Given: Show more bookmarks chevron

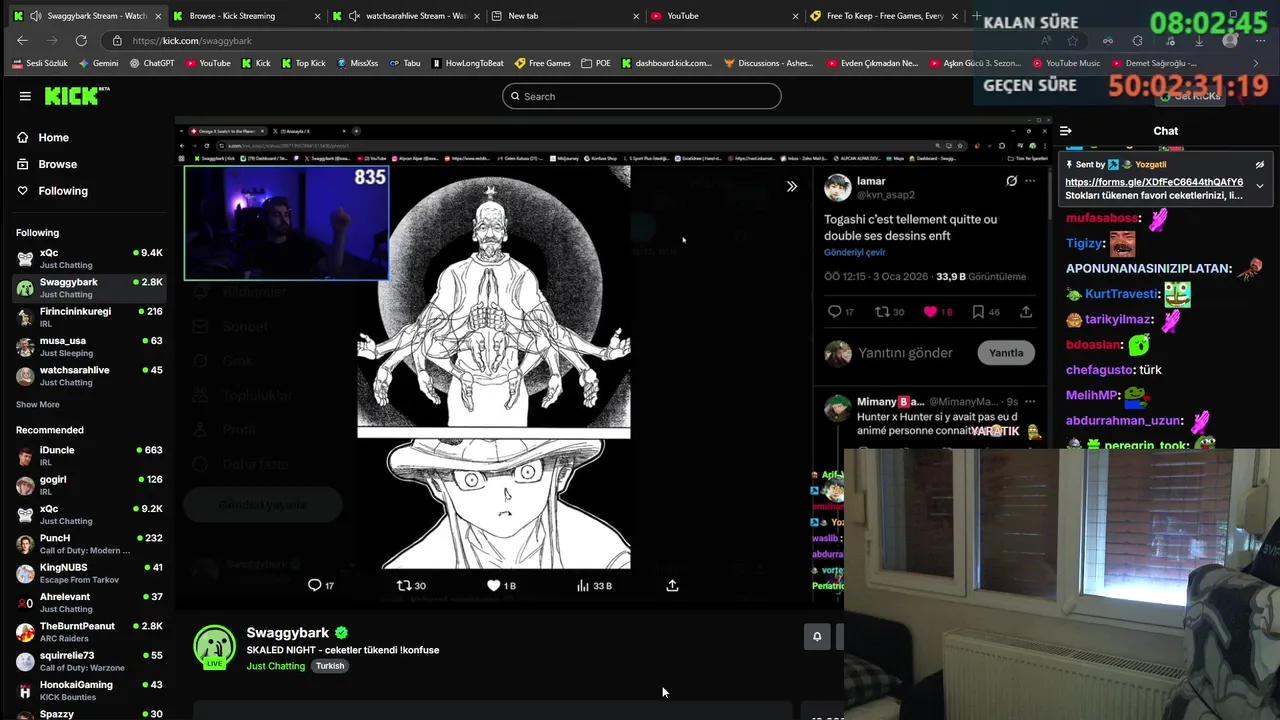Looking at the screenshot, I should 1256,63.
